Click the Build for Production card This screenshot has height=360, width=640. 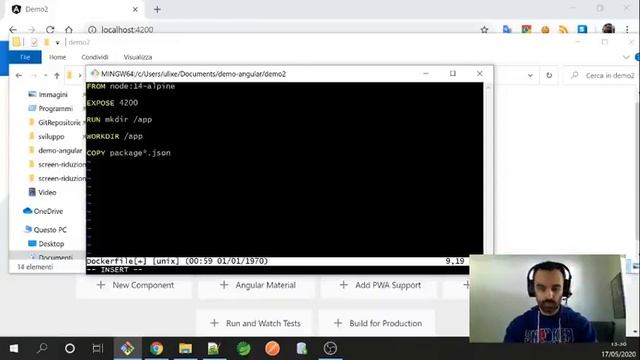[377, 323]
